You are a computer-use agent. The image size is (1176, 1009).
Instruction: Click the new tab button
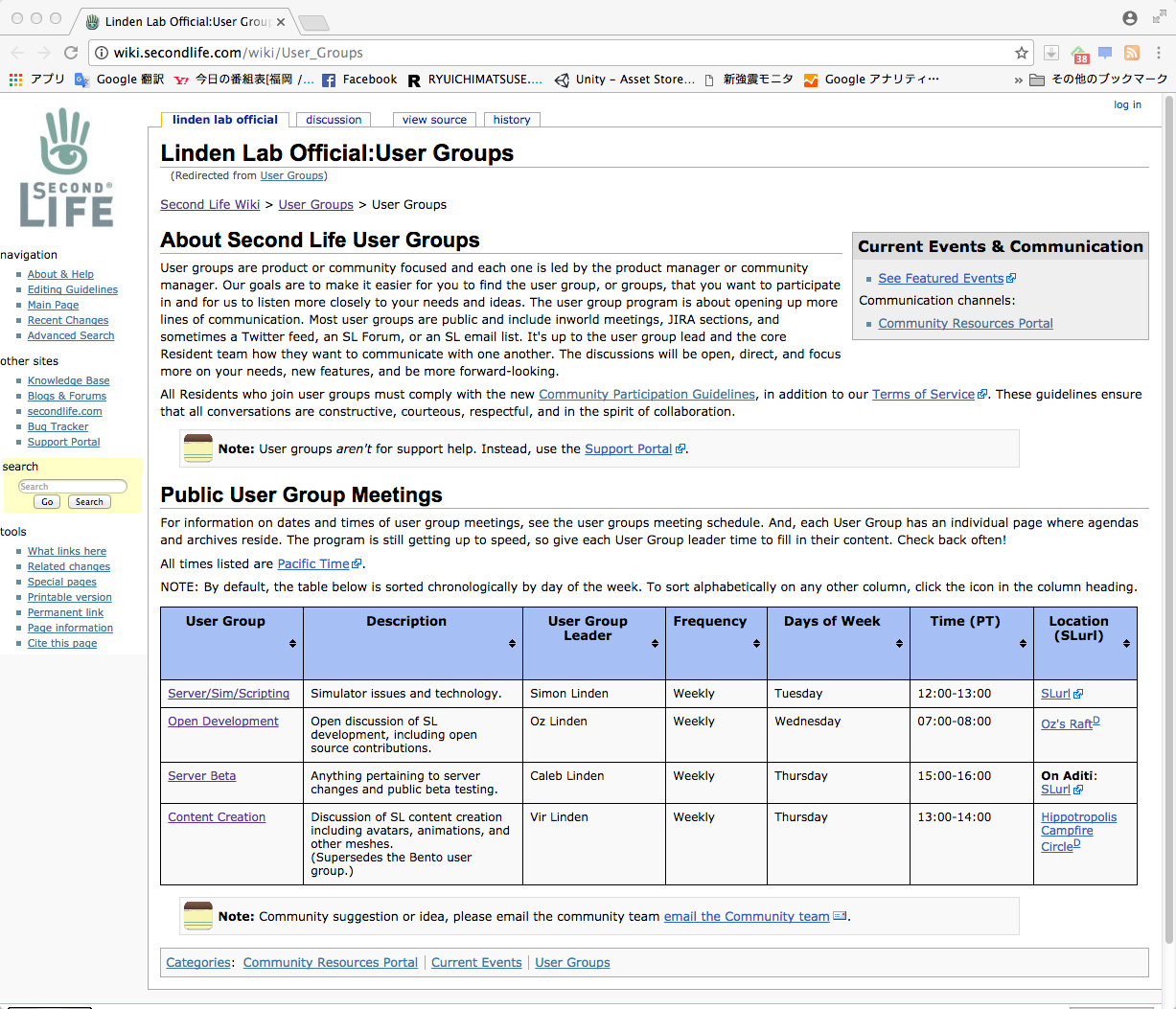click(312, 22)
